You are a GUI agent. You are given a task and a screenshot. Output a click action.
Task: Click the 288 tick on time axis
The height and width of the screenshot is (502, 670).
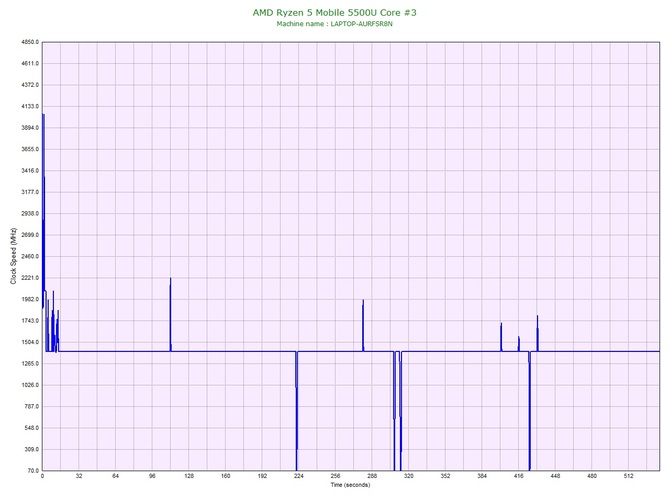372,476
